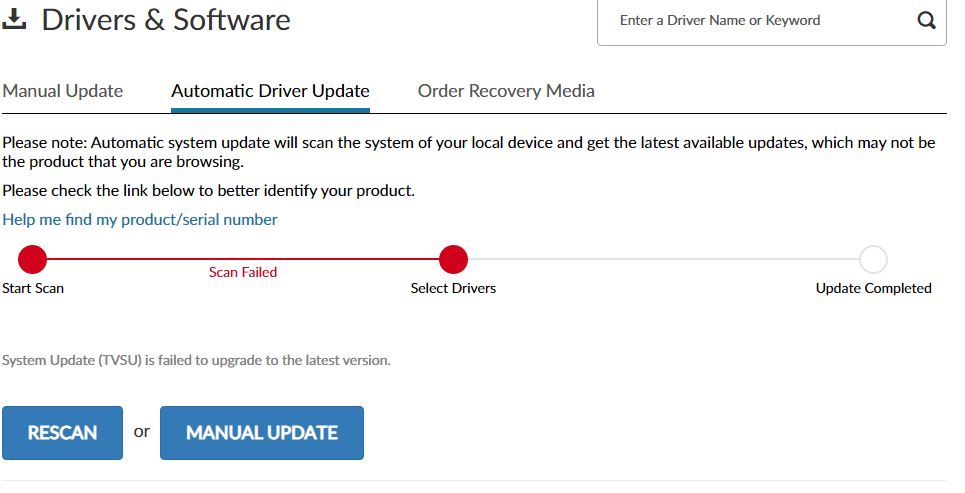Switch to the Manual Update tab
965x493 pixels.
[63, 91]
